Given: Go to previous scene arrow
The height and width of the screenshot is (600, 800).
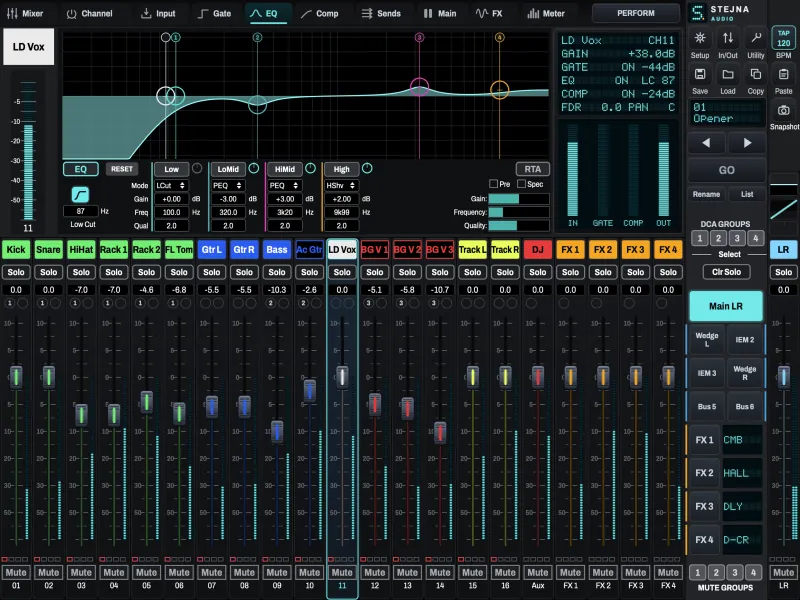Looking at the screenshot, I should (x=707, y=143).
